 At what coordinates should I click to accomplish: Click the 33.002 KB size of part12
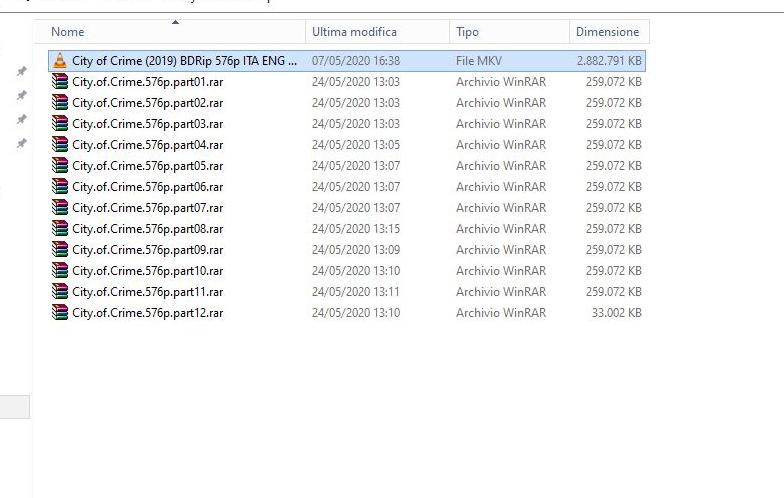616,313
